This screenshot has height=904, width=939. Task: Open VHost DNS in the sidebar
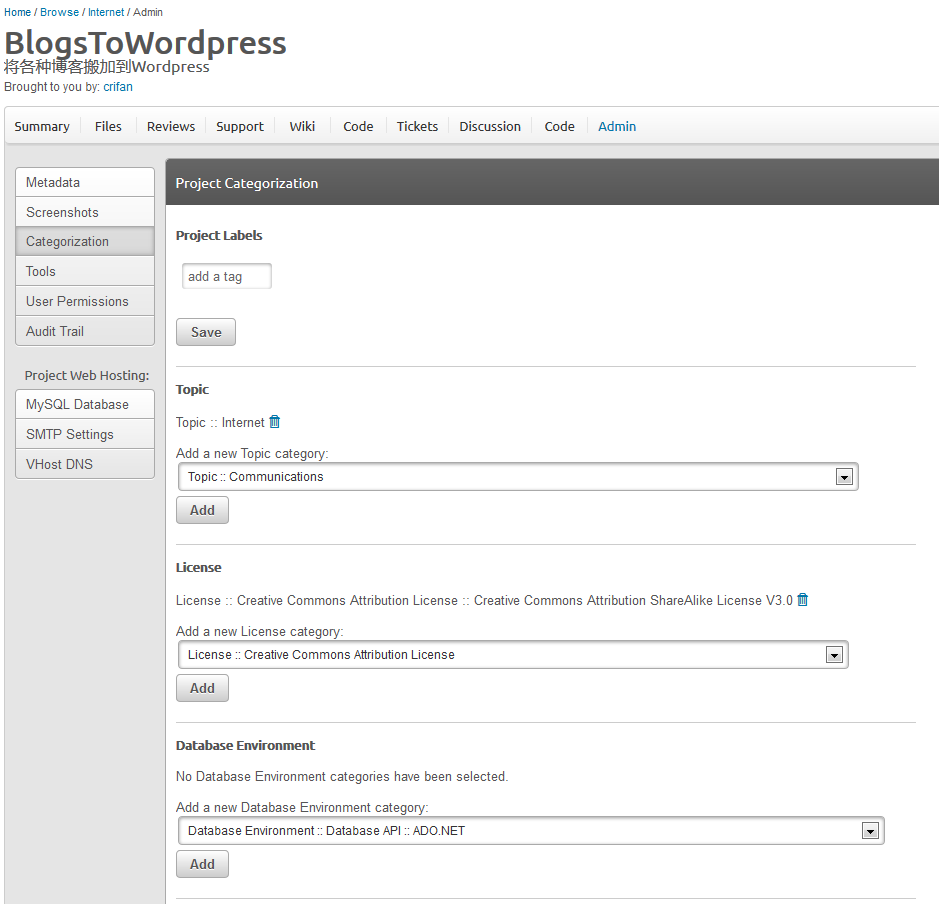[85, 464]
